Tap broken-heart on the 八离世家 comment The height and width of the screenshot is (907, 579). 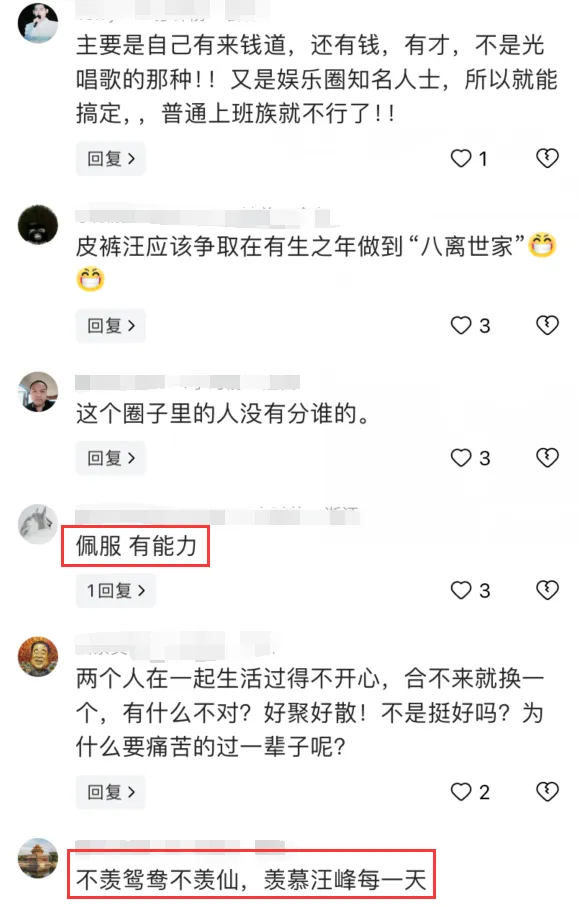(x=547, y=326)
